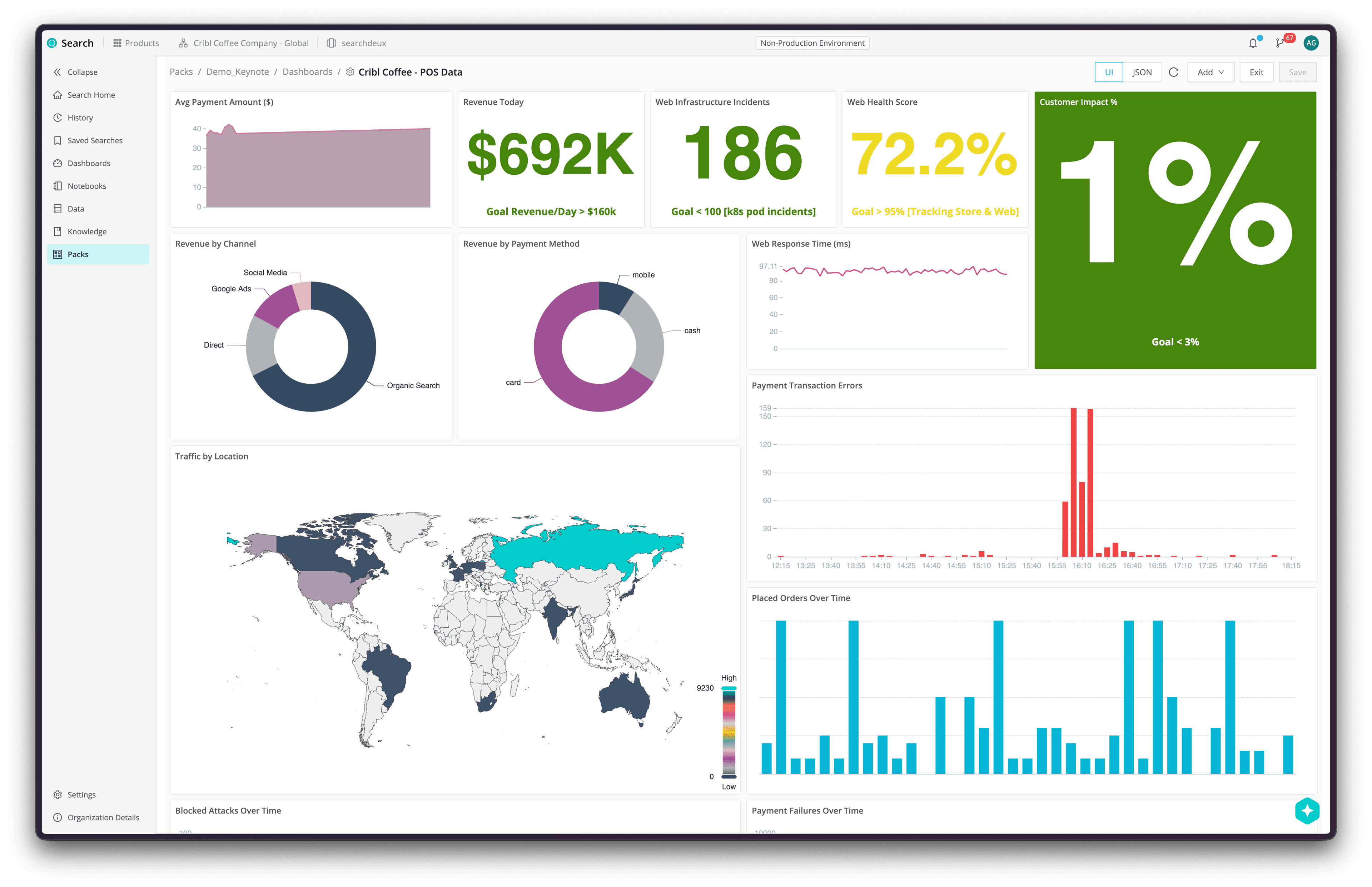The height and width of the screenshot is (887, 1372).
Task: Click the refresh dashboard icon
Action: 1173,72
